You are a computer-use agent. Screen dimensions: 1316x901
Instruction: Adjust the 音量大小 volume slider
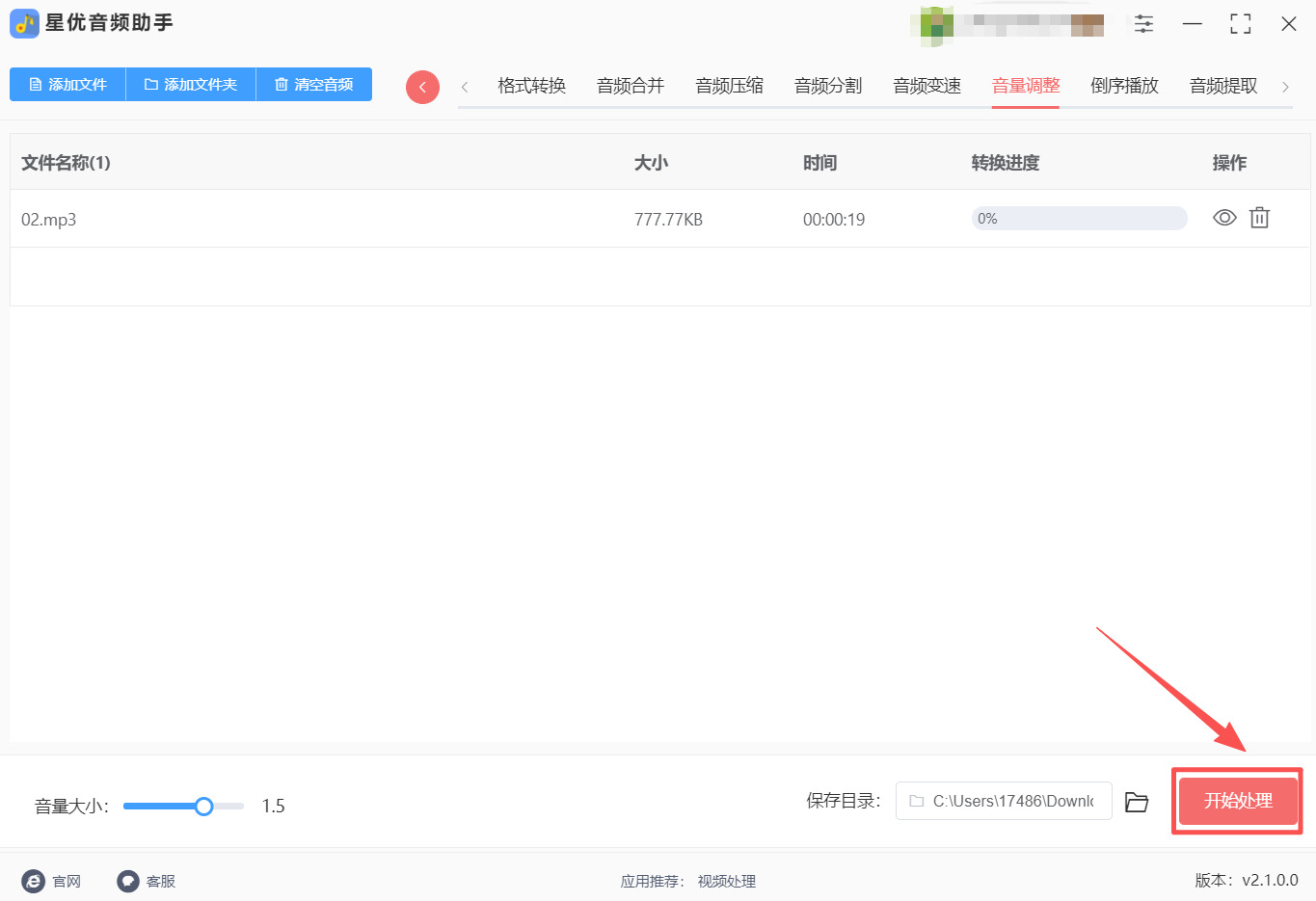[202, 806]
